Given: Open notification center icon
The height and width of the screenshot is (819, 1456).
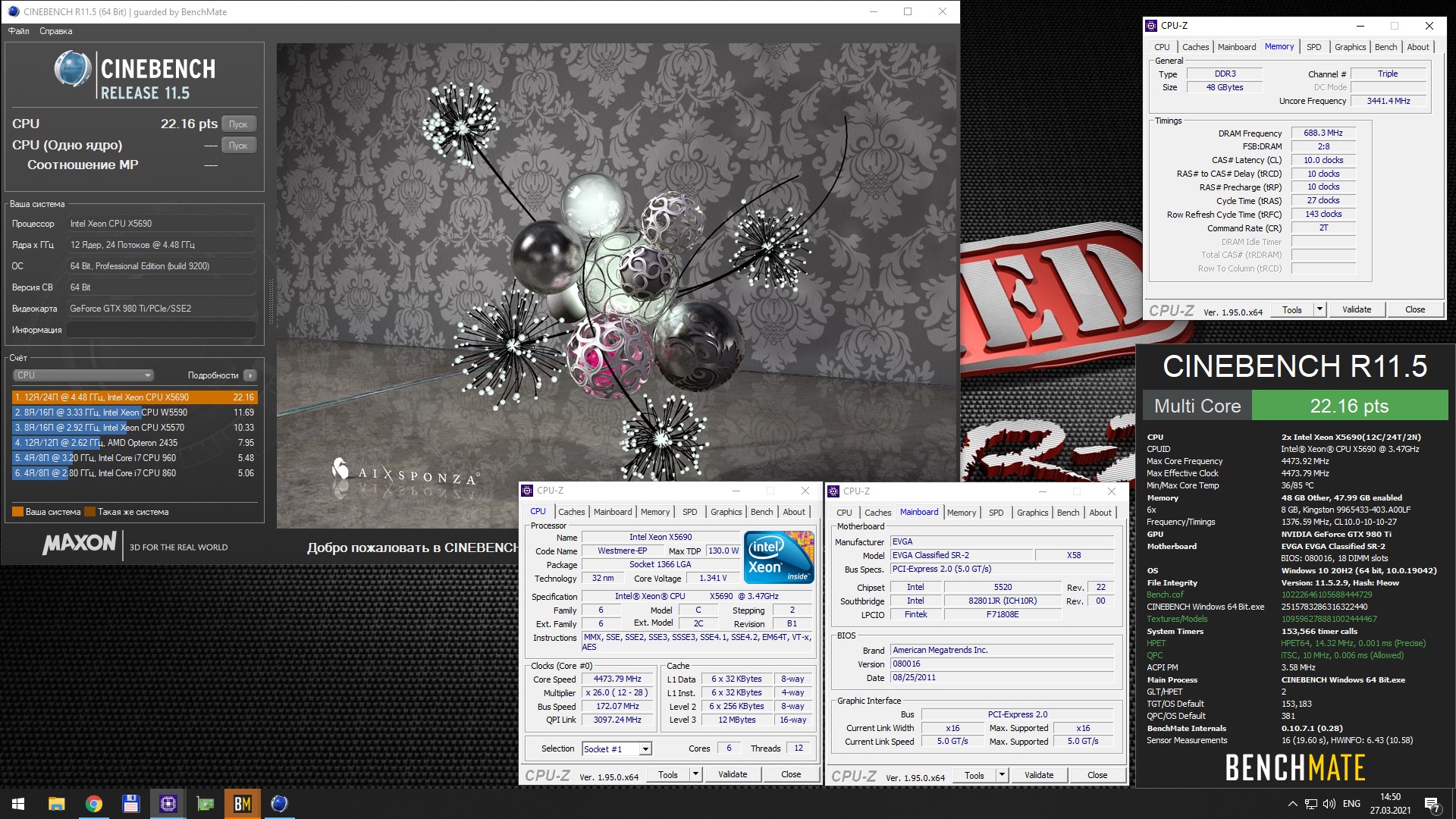Looking at the screenshot, I should pyautogui.click(x=1432, y=804).
